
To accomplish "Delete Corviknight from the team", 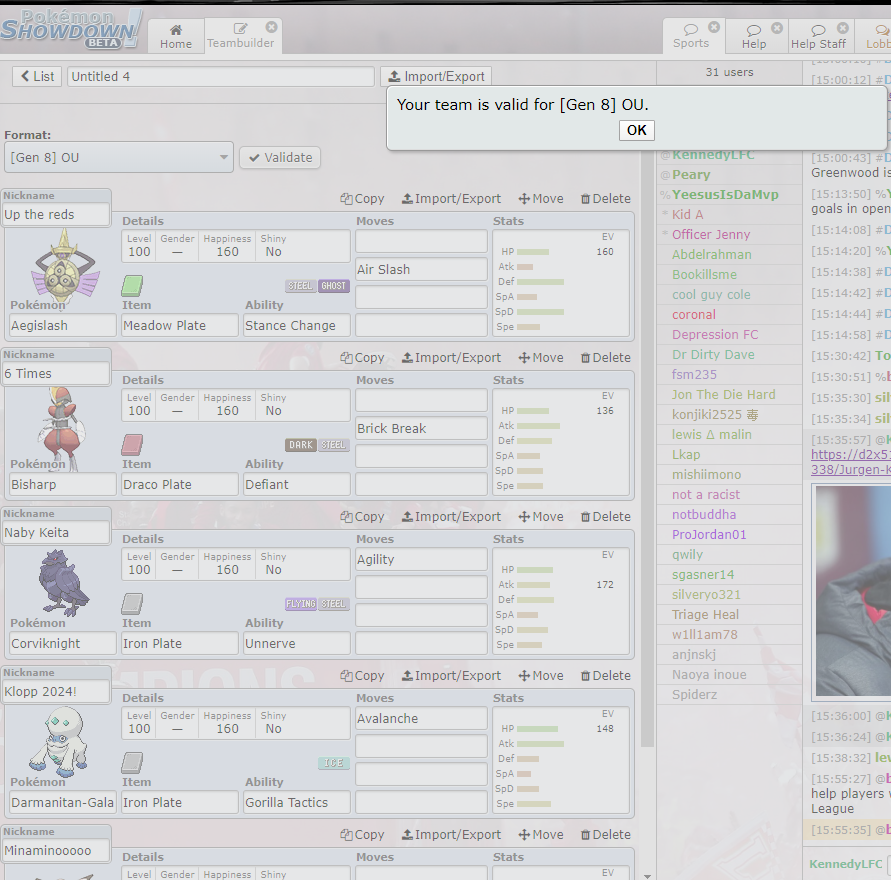I will pos(606,517).
